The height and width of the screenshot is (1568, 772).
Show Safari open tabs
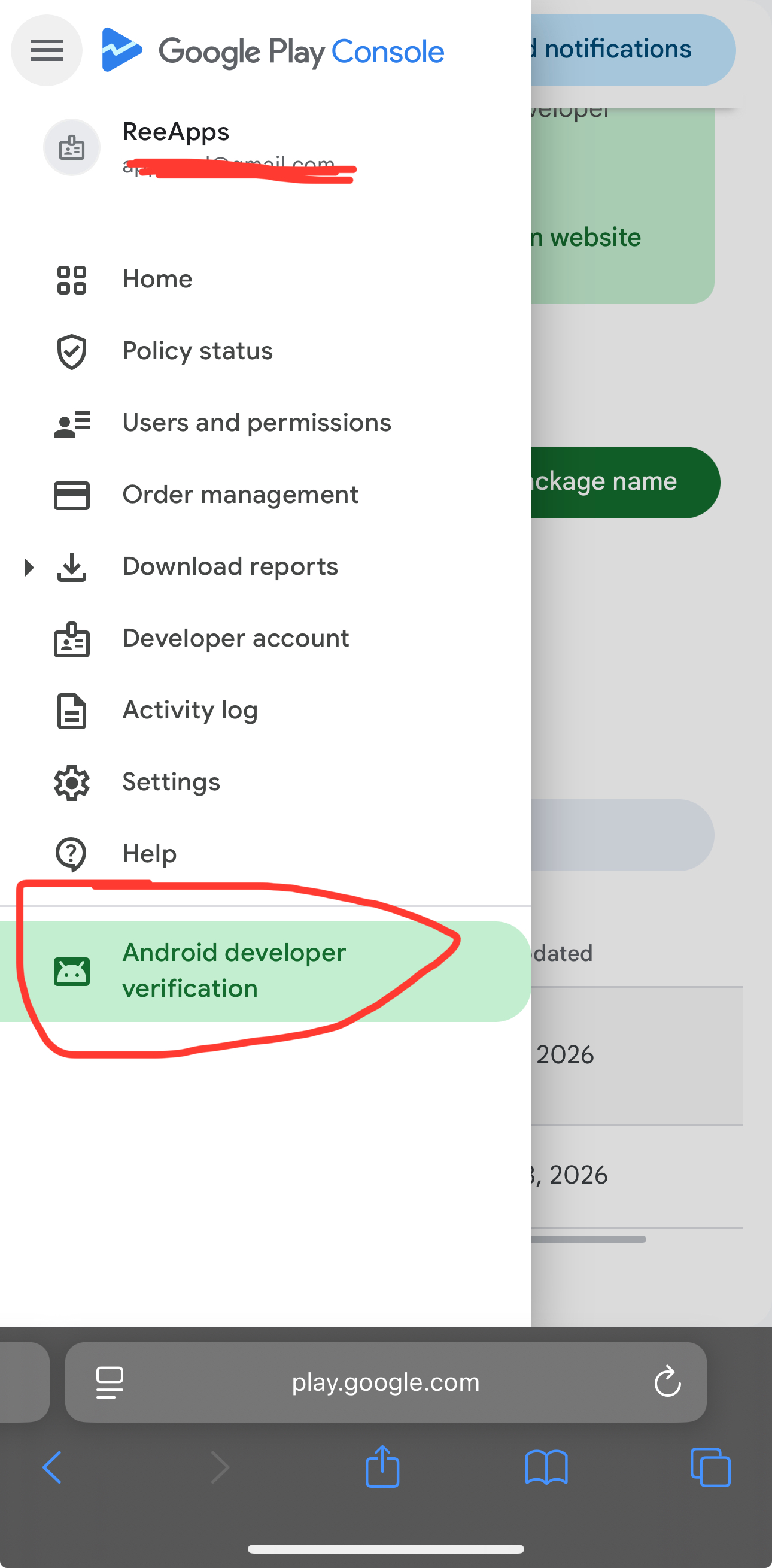[710, 1467]
